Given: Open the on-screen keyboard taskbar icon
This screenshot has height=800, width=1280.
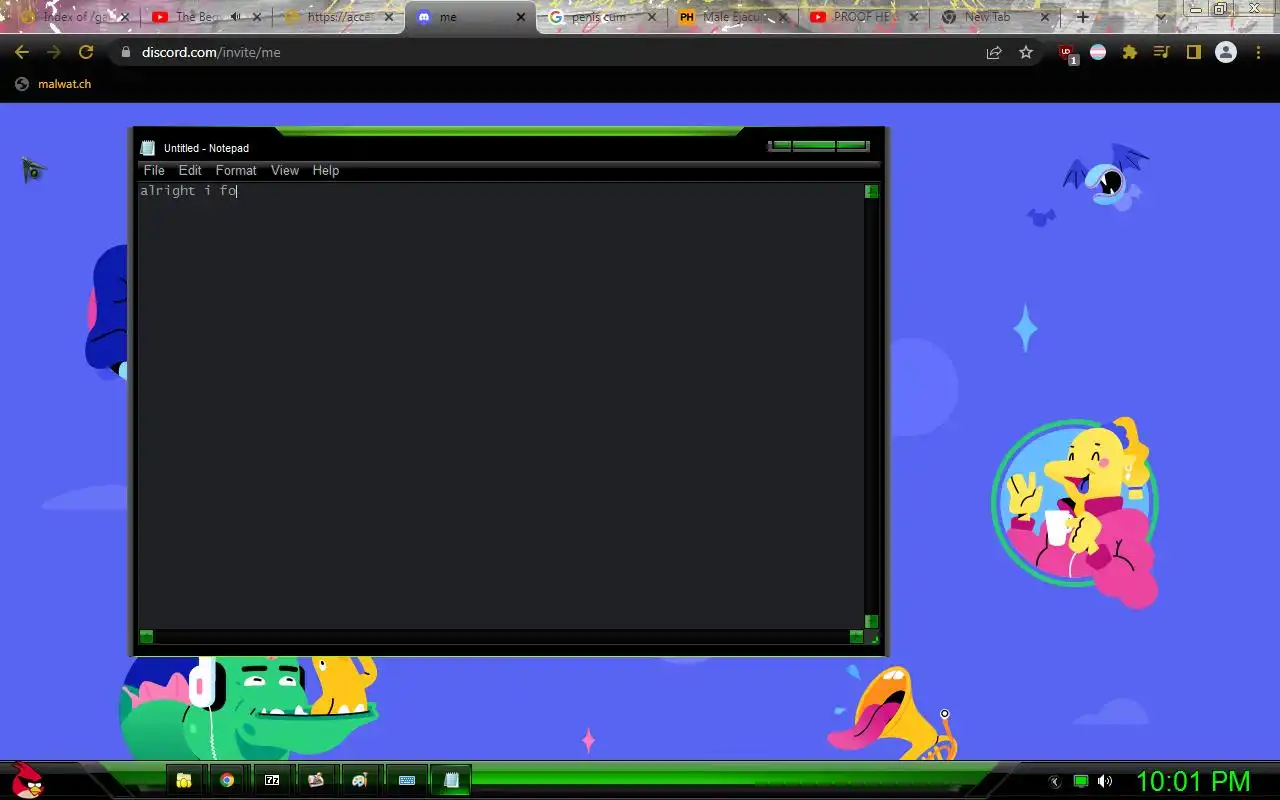Looking at the screenshot, I should coord(407,780).
